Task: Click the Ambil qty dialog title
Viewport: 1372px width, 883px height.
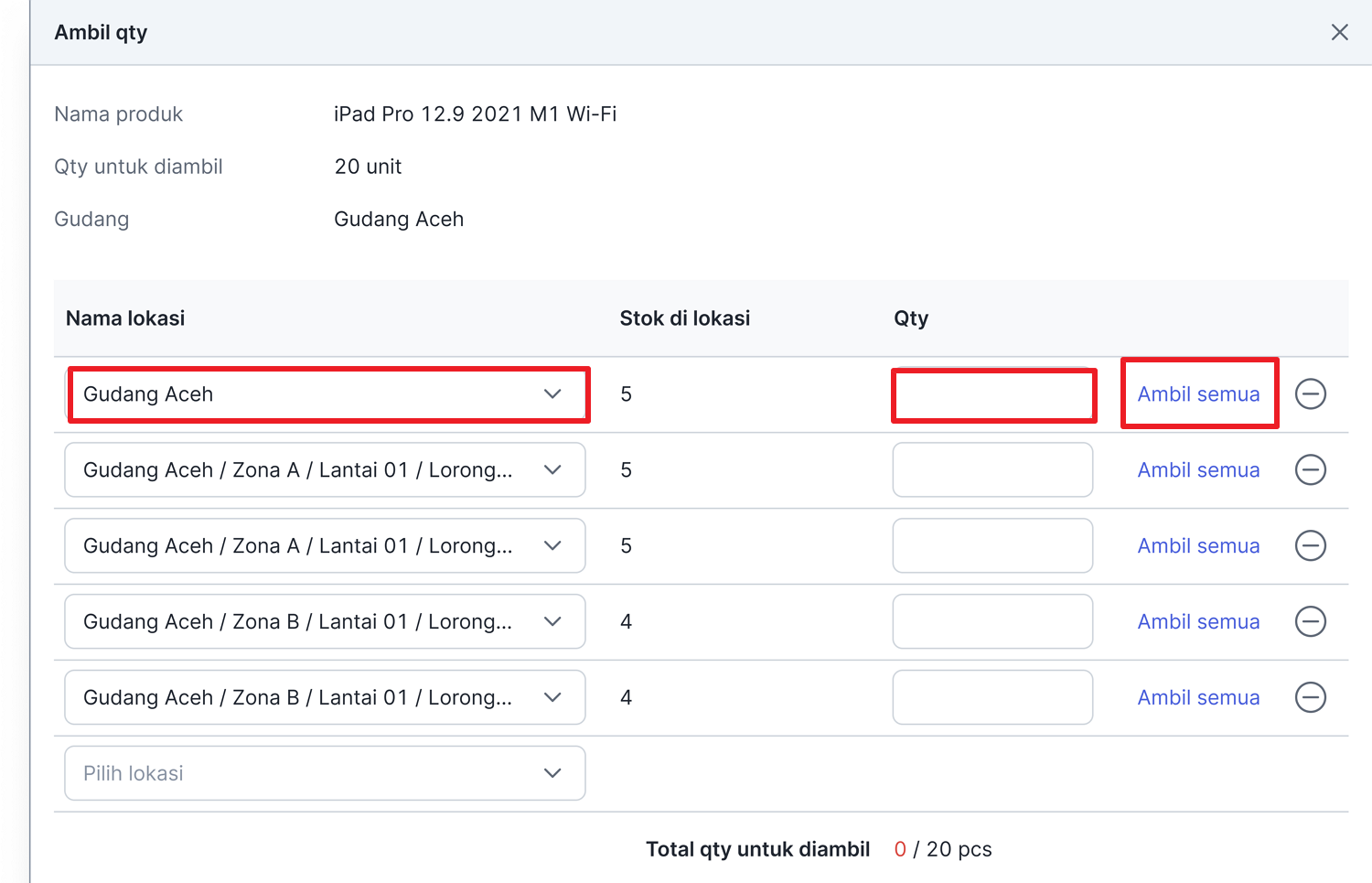Action: pyautogui.click(x=101, y=33)
